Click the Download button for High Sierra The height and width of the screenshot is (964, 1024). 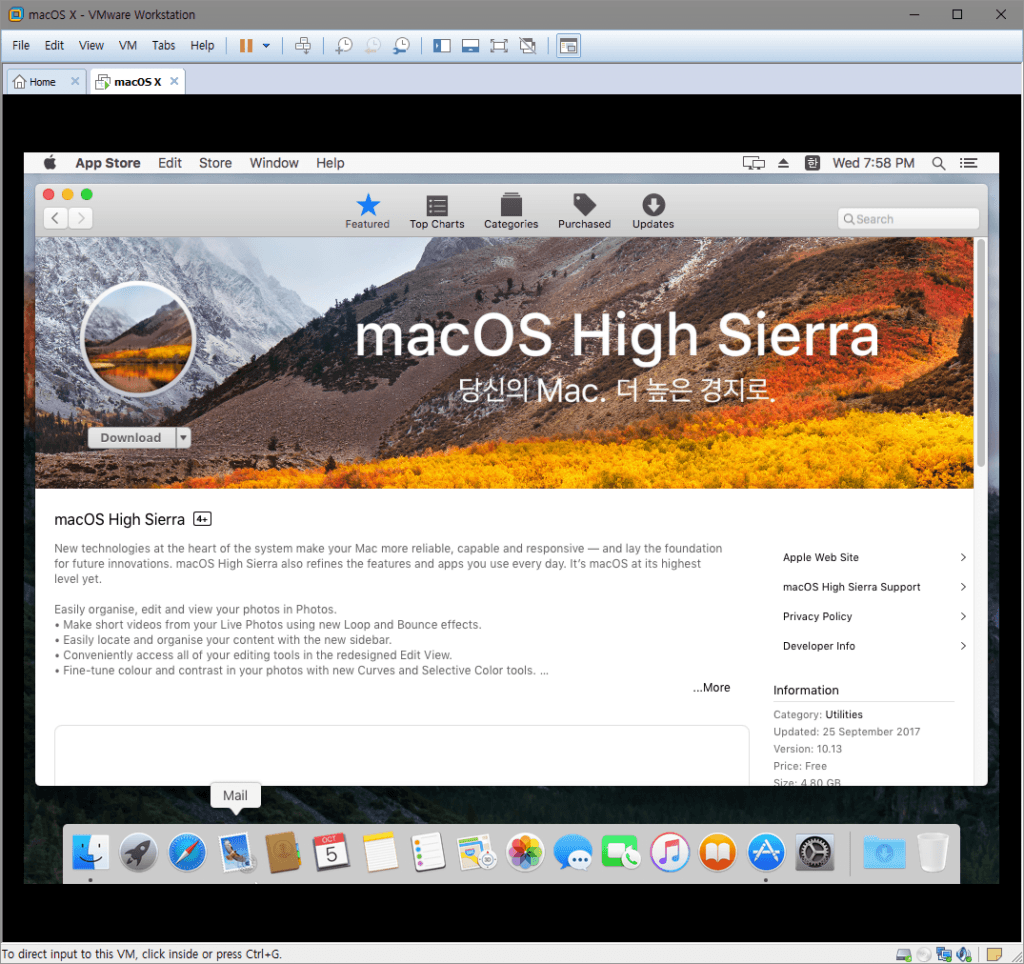pos(131,438)
